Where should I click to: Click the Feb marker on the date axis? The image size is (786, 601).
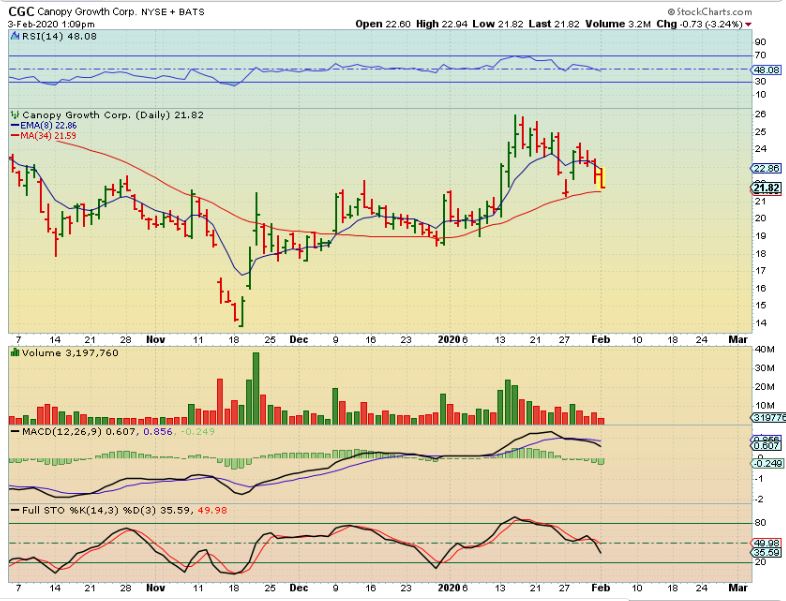[x=601, y=340]
